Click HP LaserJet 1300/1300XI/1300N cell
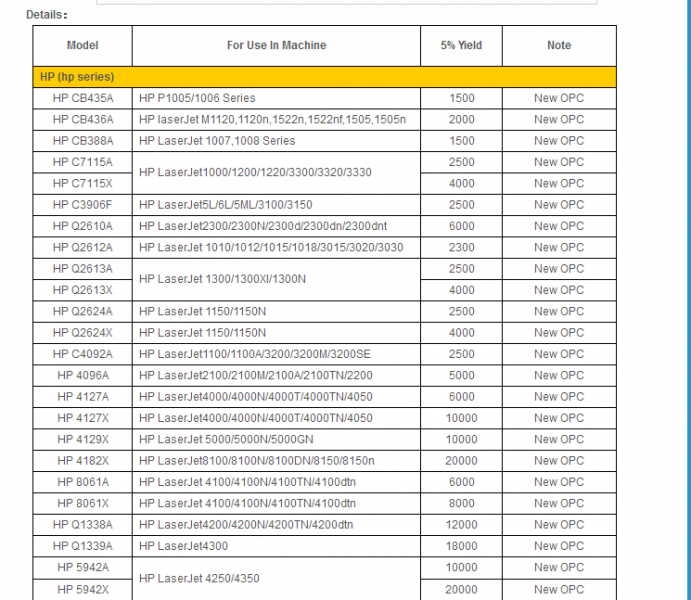This screenshot has width=691, height=600. [276, 279]
